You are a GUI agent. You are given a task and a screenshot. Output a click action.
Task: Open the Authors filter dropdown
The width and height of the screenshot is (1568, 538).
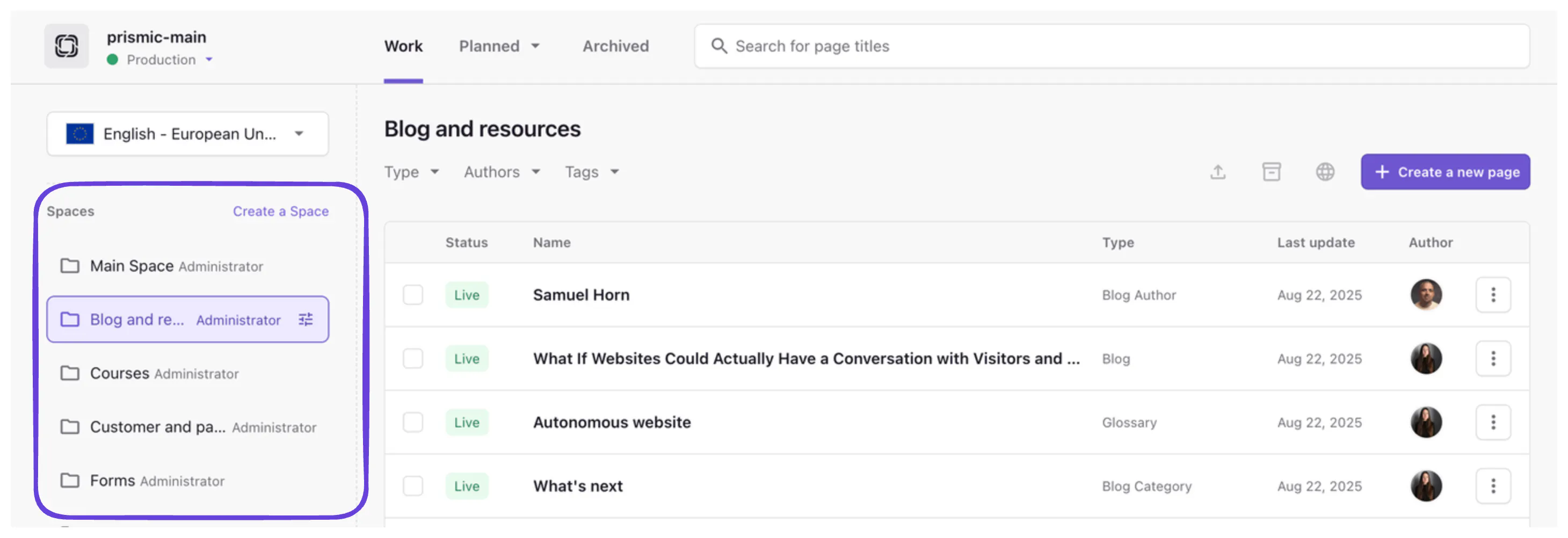pyautogui.click(x=502, y=172)
